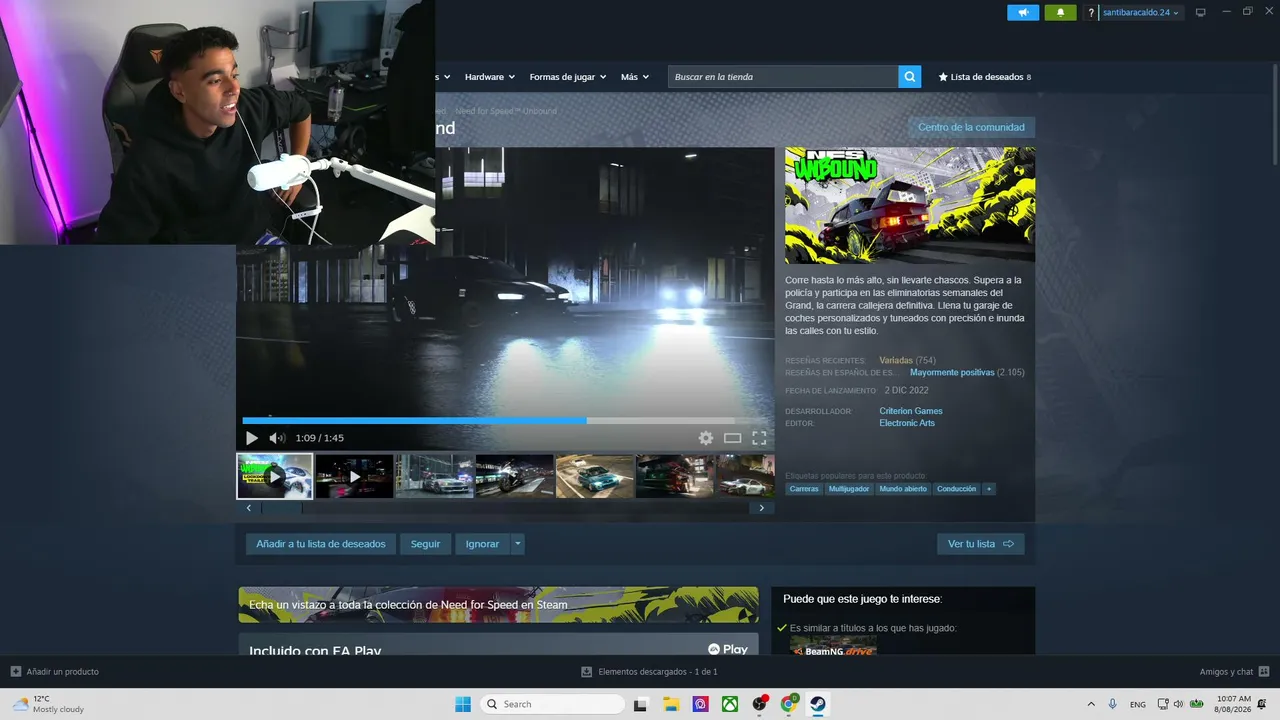Click the star icon beside Lista de deseados
Viewport: 1280px width, 720px height.
click(942, 77)
